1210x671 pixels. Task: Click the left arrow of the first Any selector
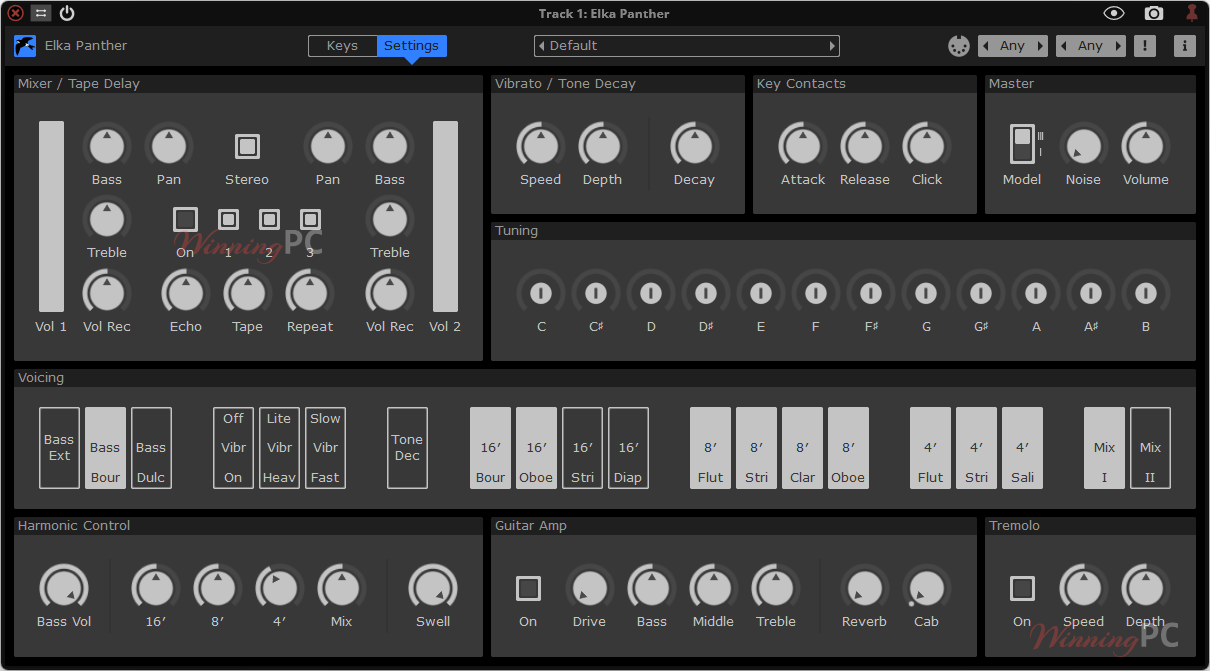(x=985, y=46)
